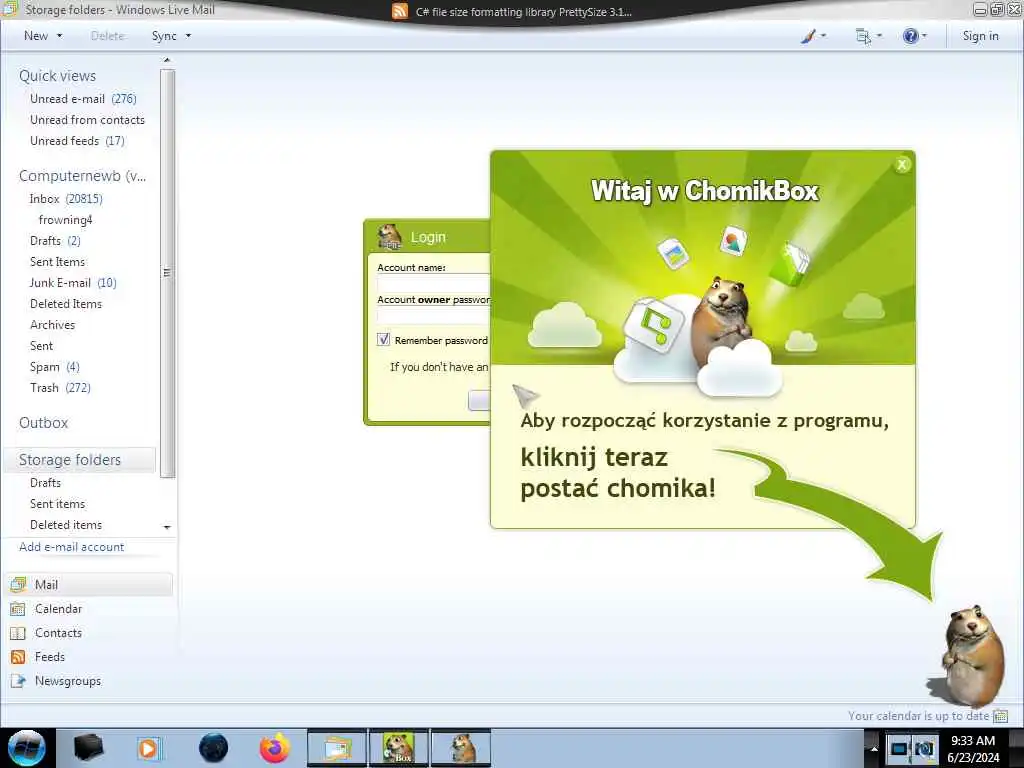Open the Trash folder
Viewport: 1024px width, 768px height.
point(60,387)
